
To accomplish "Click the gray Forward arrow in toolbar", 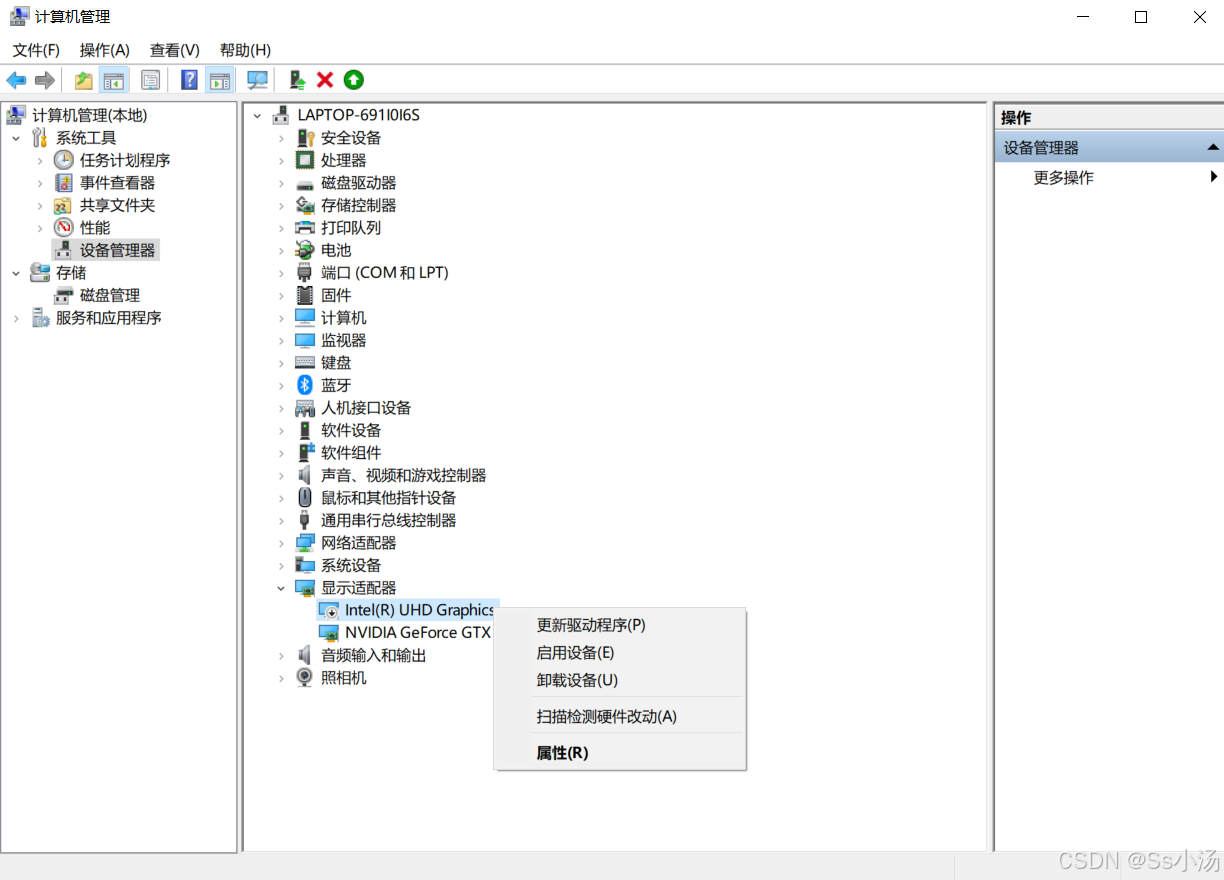I will 44,80.
